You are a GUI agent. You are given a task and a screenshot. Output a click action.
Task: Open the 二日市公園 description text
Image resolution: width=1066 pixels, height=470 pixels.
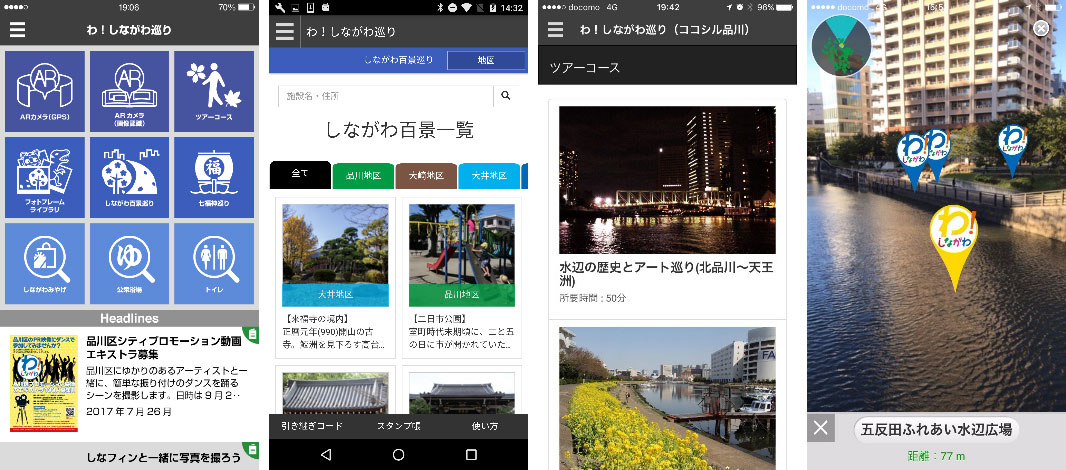(462, 332)
